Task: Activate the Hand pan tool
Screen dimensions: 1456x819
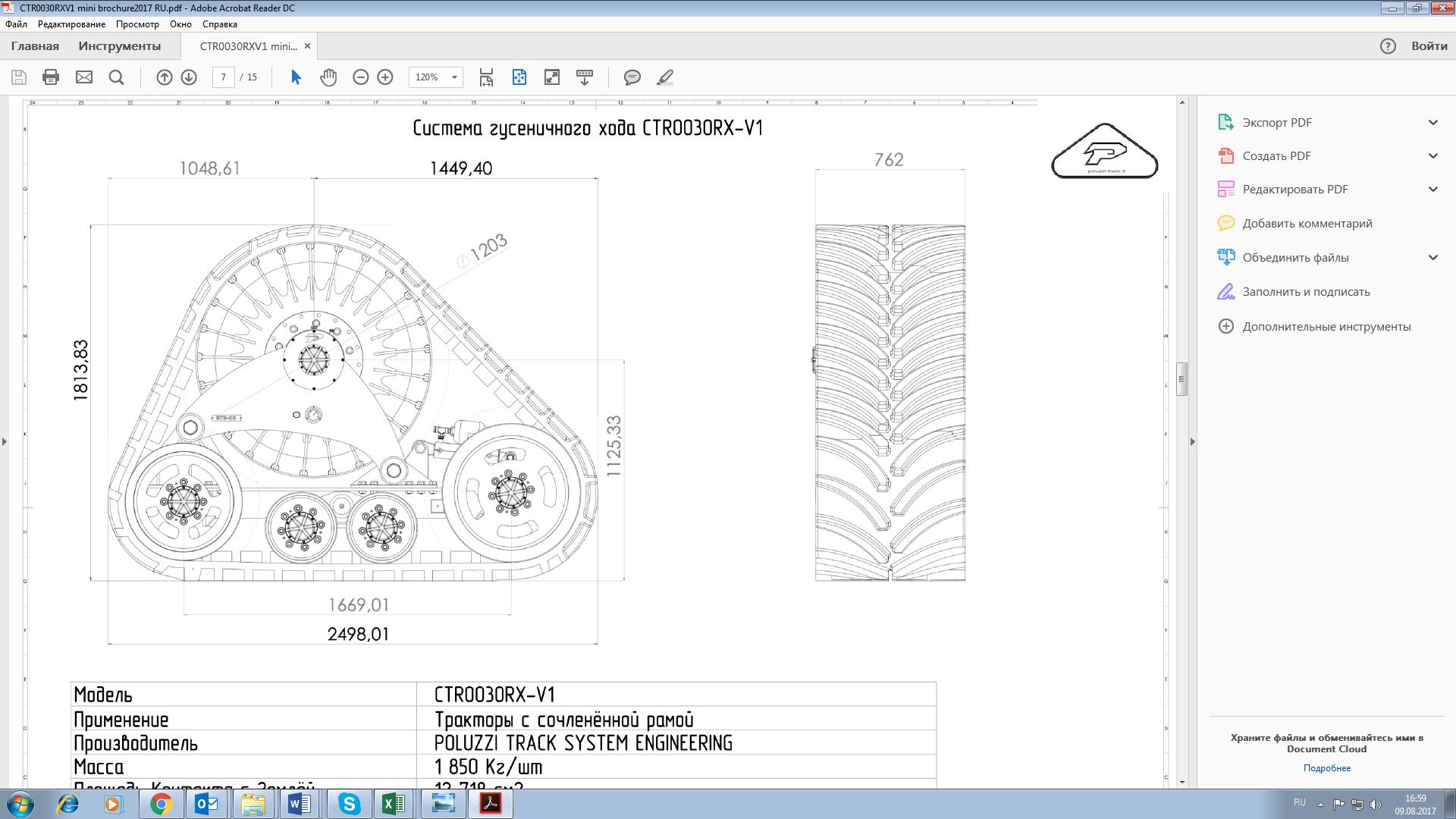Action: pos(328,77)
